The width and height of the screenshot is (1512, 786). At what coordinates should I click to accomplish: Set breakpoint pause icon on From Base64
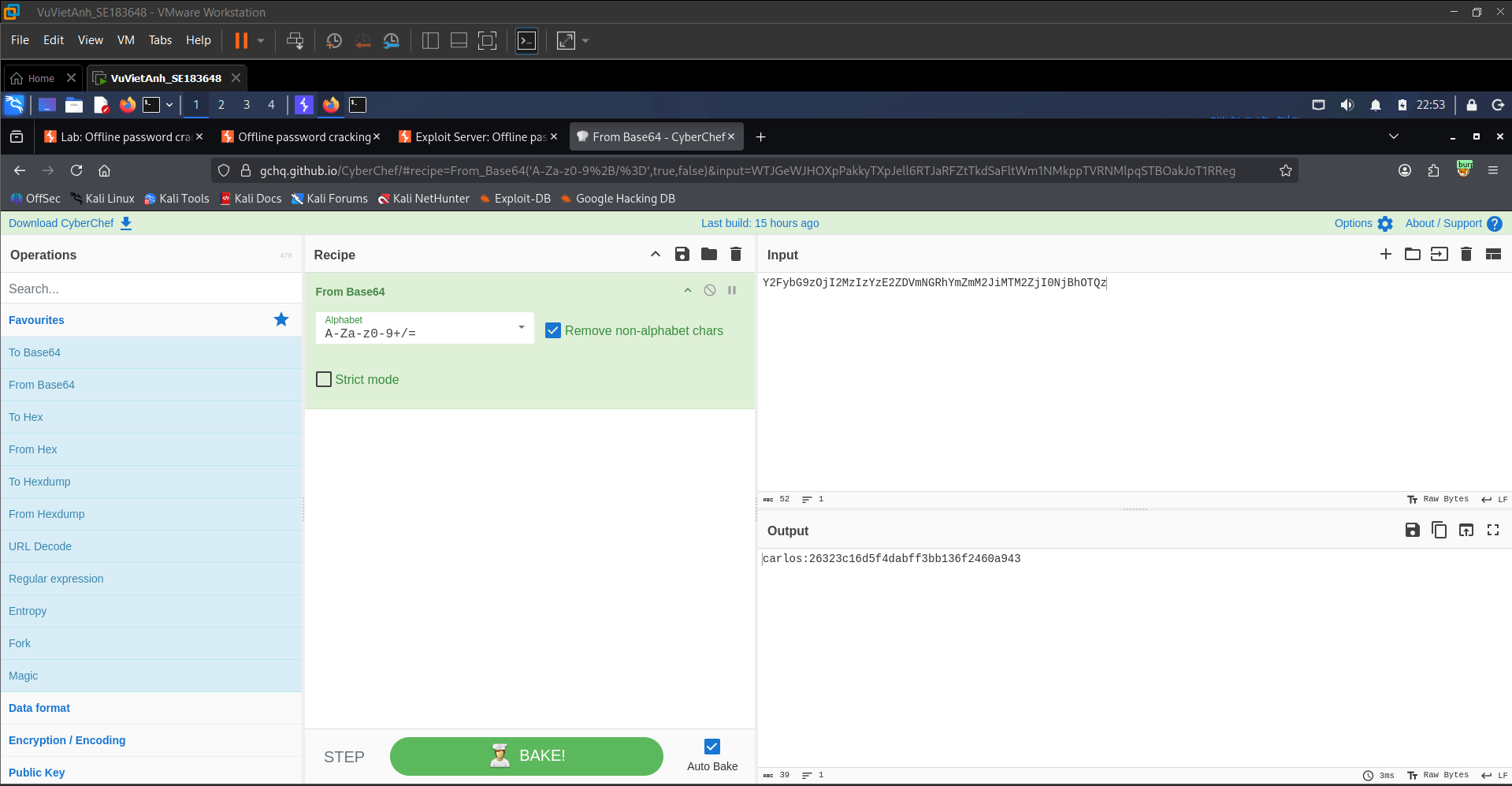coord(732,290)
